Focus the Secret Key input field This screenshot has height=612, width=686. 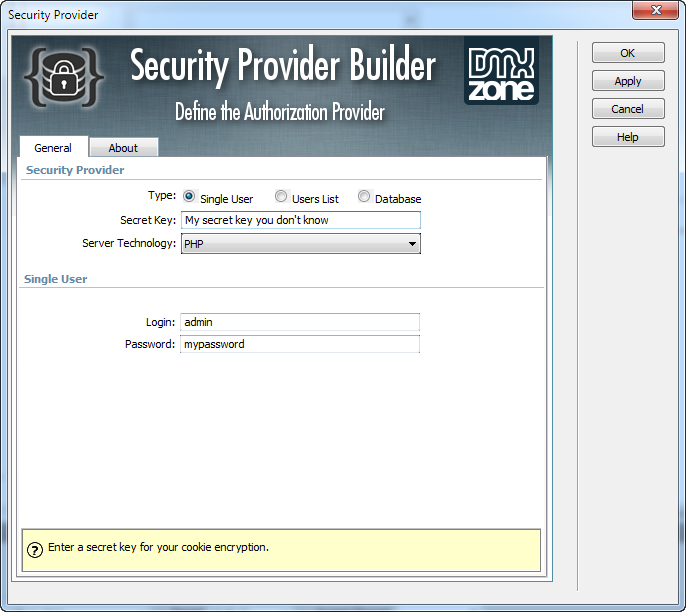point(301,220)
